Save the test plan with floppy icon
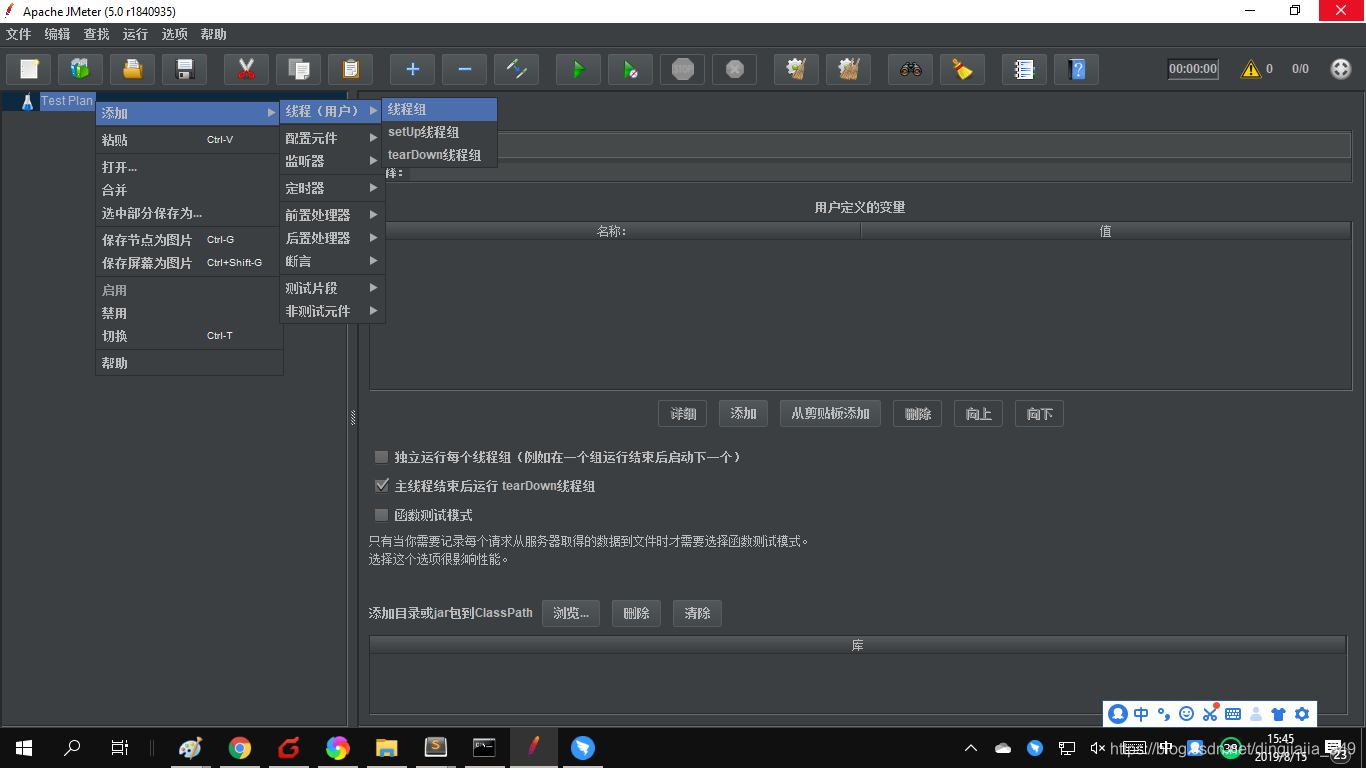 click(185, 69)
